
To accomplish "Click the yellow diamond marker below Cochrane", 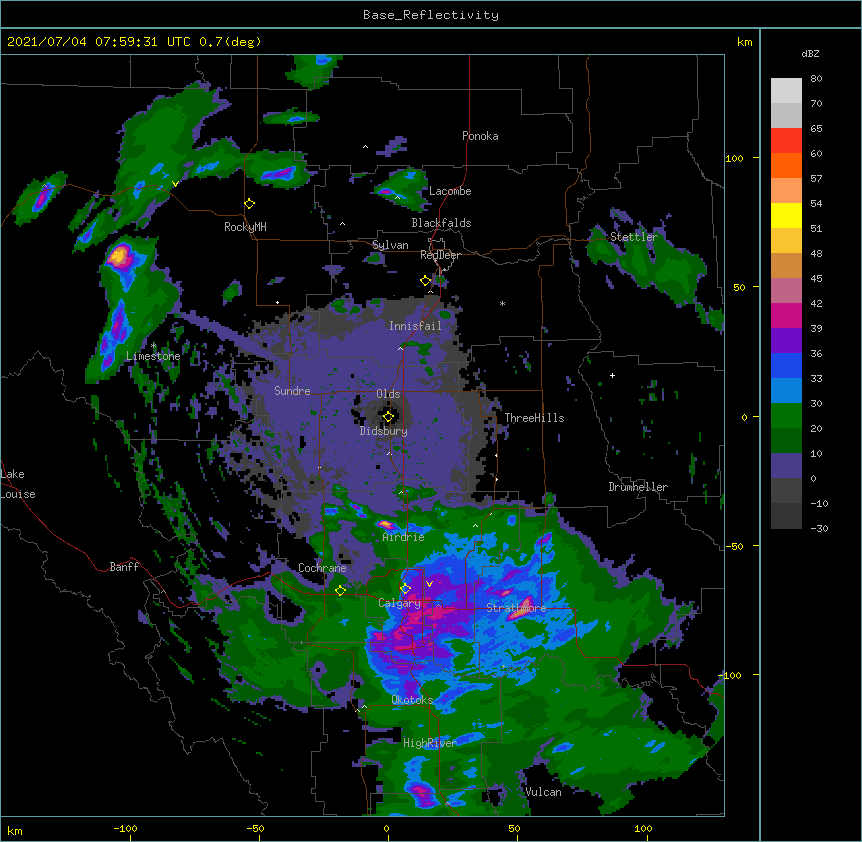I will tap(341, 590).
